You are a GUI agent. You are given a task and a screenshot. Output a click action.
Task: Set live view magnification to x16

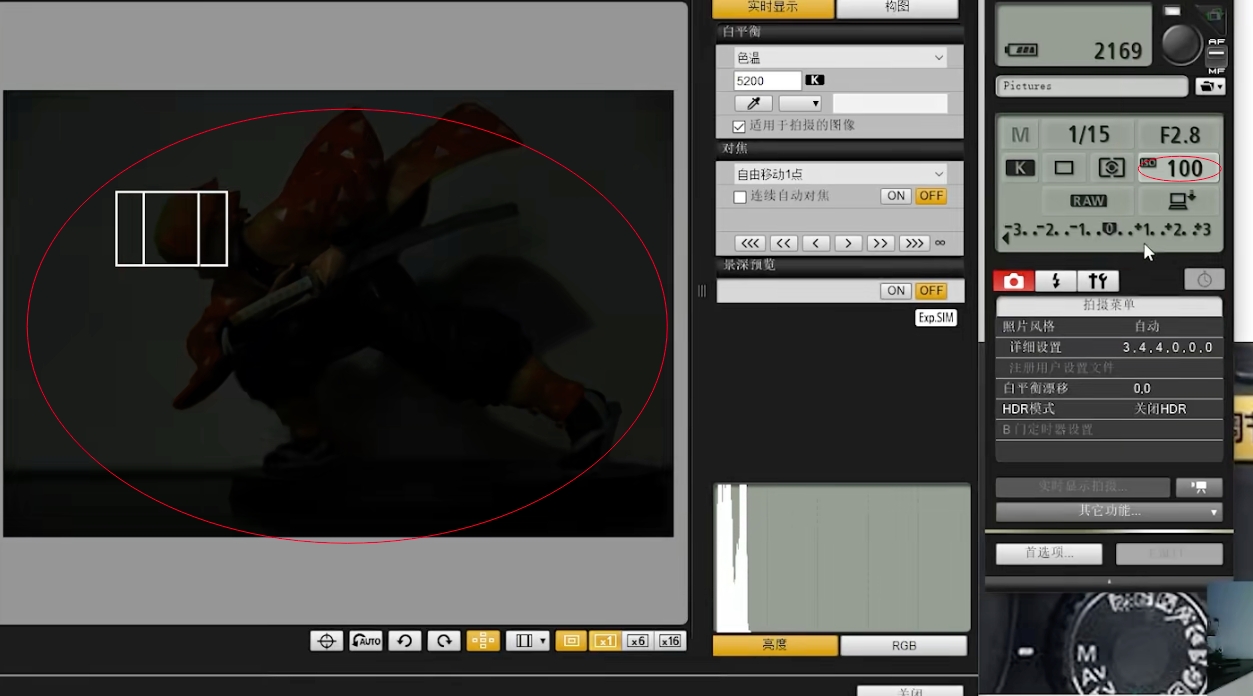[x=671, y=641]
